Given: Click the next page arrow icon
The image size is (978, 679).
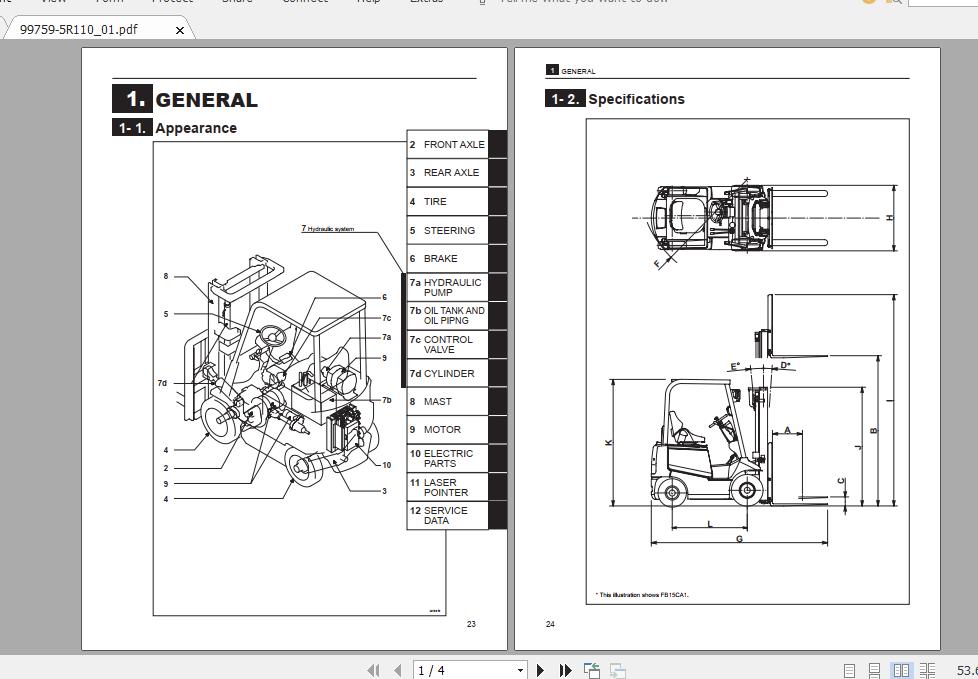Looking at the screenshot, I should pyautogui.click(x=540, y=668).
